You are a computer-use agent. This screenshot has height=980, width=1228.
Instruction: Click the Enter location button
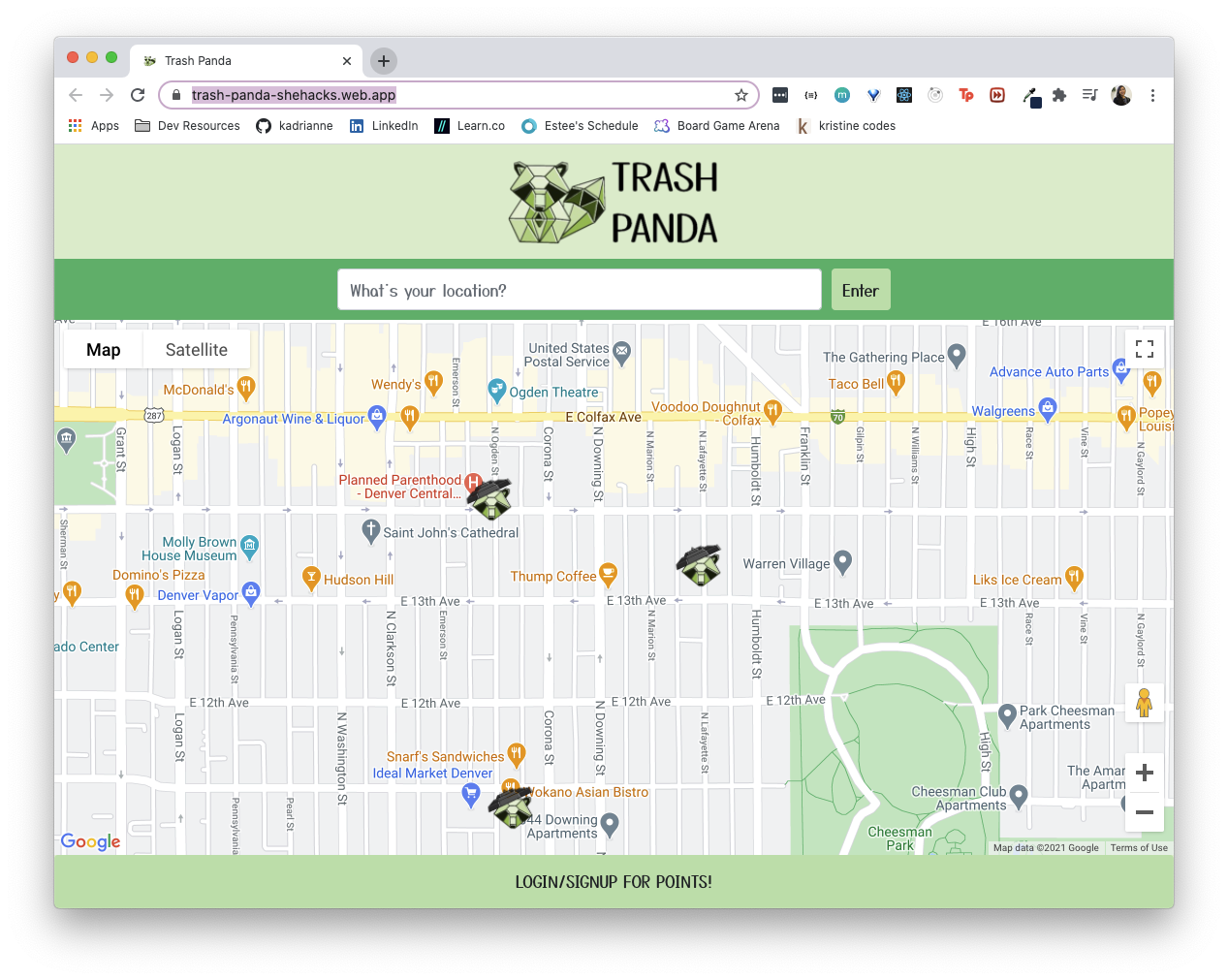point(861,290)
